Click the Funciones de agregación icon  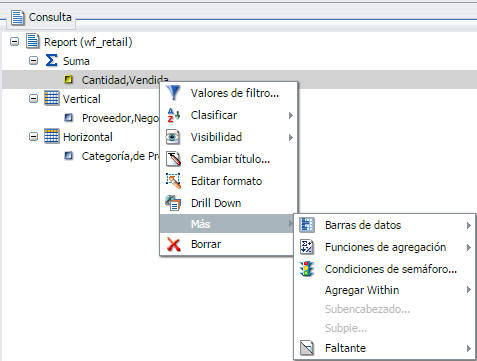pos(307,247)
